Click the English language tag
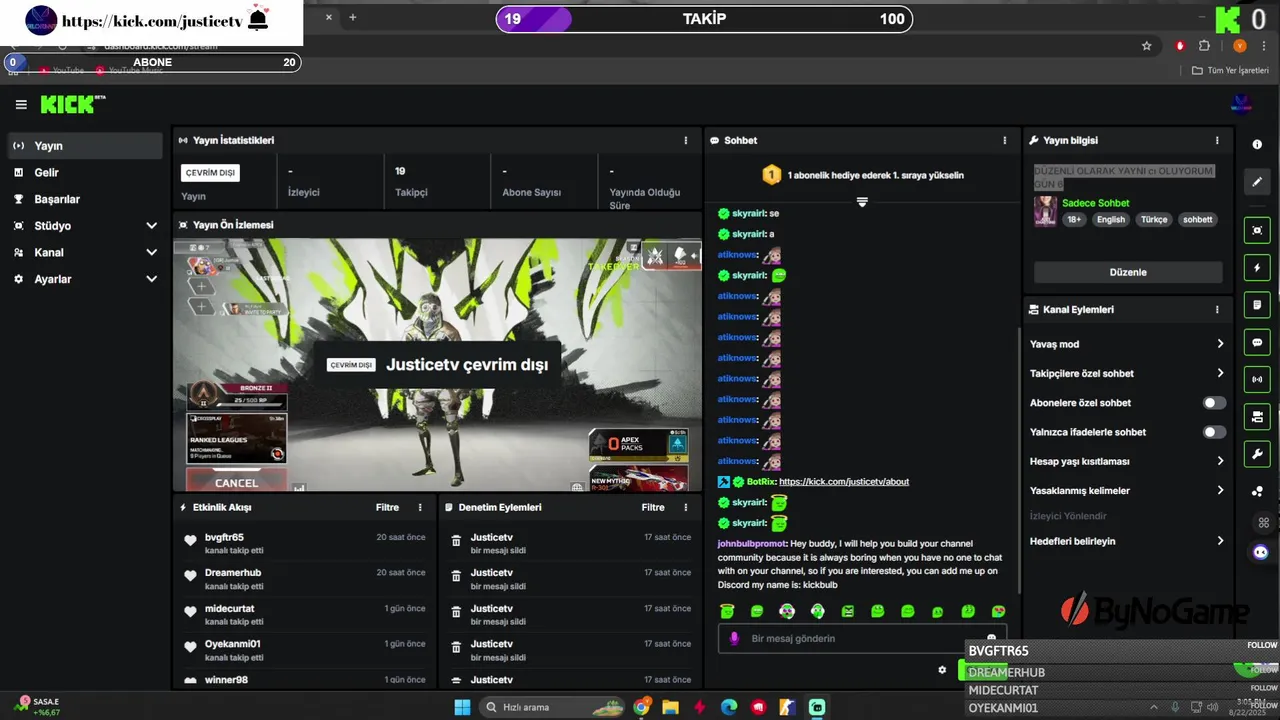 coord(1111,220)
